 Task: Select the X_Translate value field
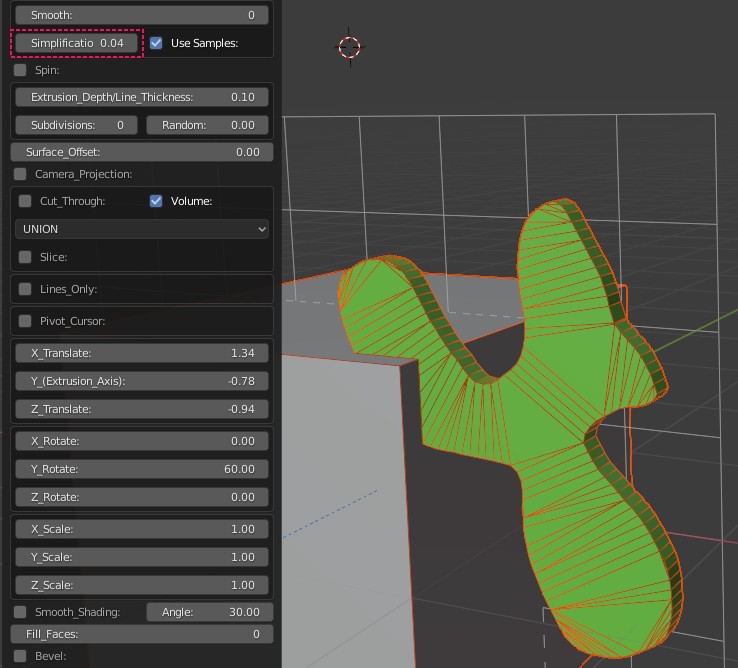(143, 353)
